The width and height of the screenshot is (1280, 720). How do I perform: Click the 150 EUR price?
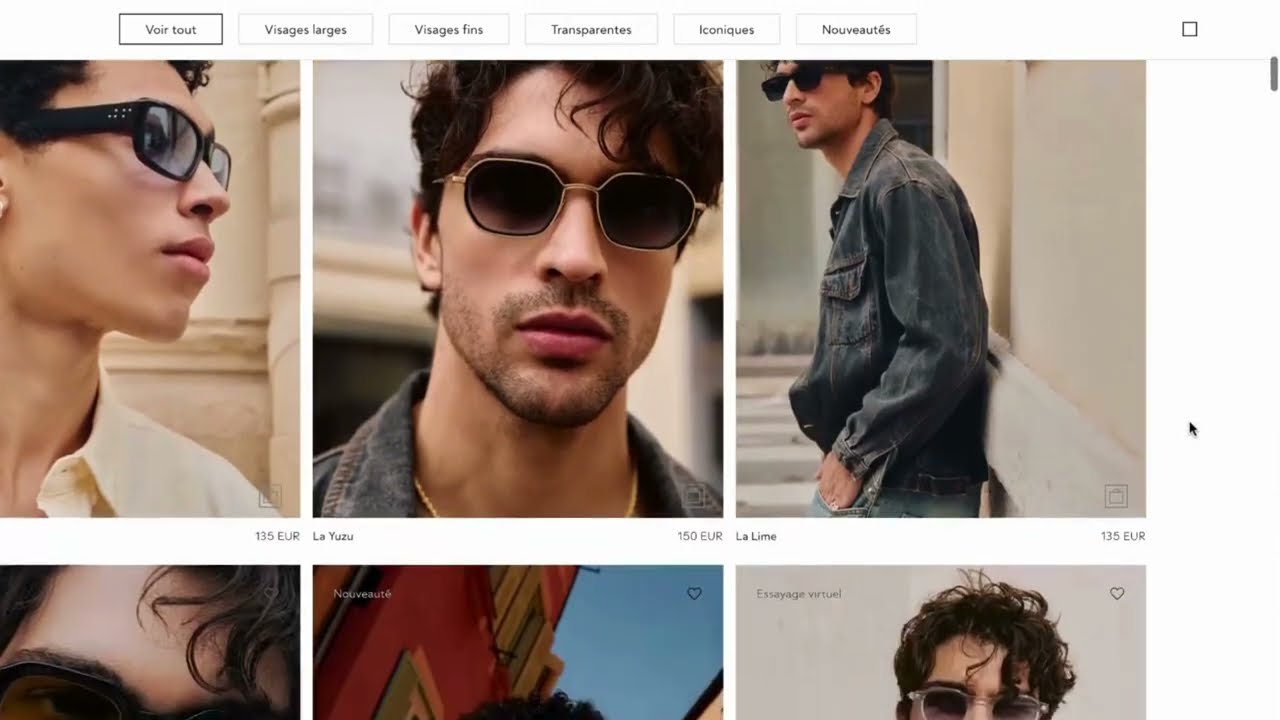click(x=700, y=536)
